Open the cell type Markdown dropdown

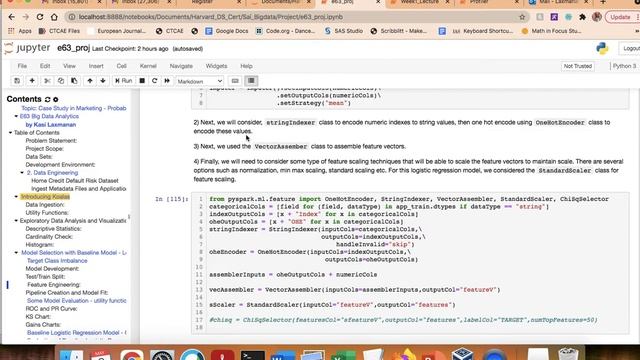[200, 81]
